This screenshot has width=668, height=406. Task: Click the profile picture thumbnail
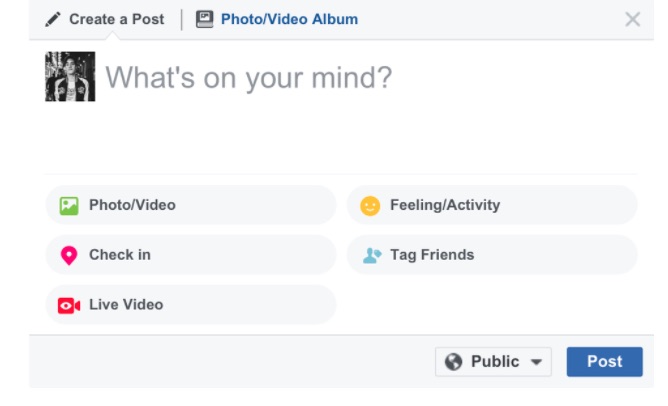click(70, 77)
